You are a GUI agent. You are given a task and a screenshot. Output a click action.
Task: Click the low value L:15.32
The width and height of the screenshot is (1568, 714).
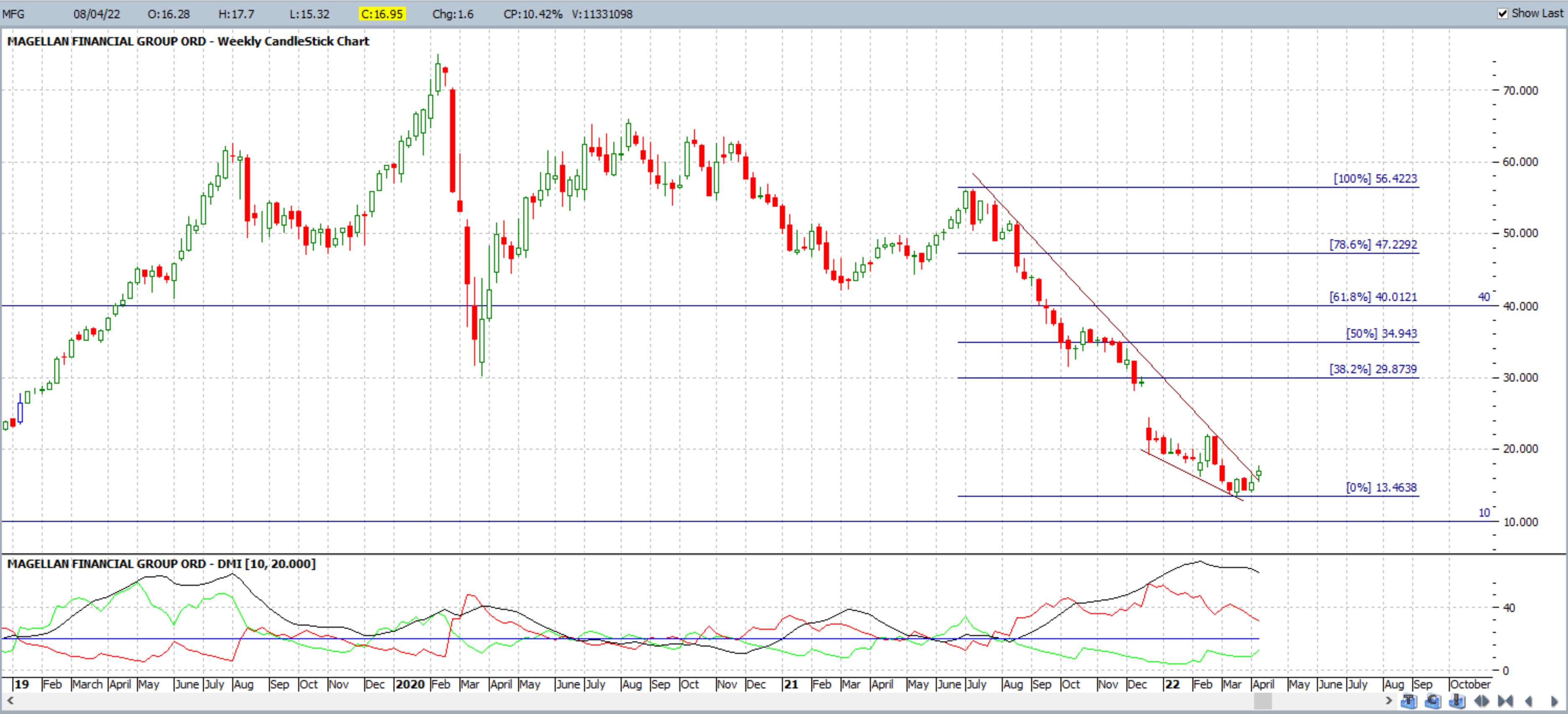(x=309, y=14)
